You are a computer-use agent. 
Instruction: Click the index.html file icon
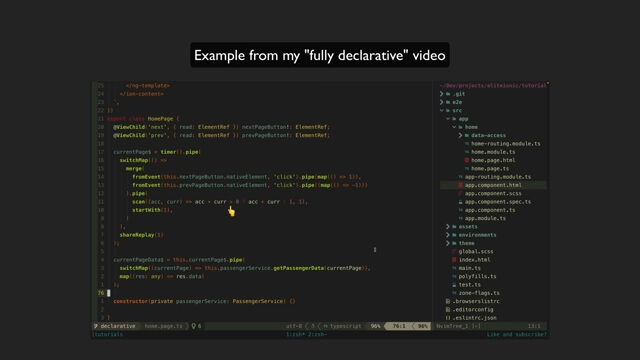[454, 260]
